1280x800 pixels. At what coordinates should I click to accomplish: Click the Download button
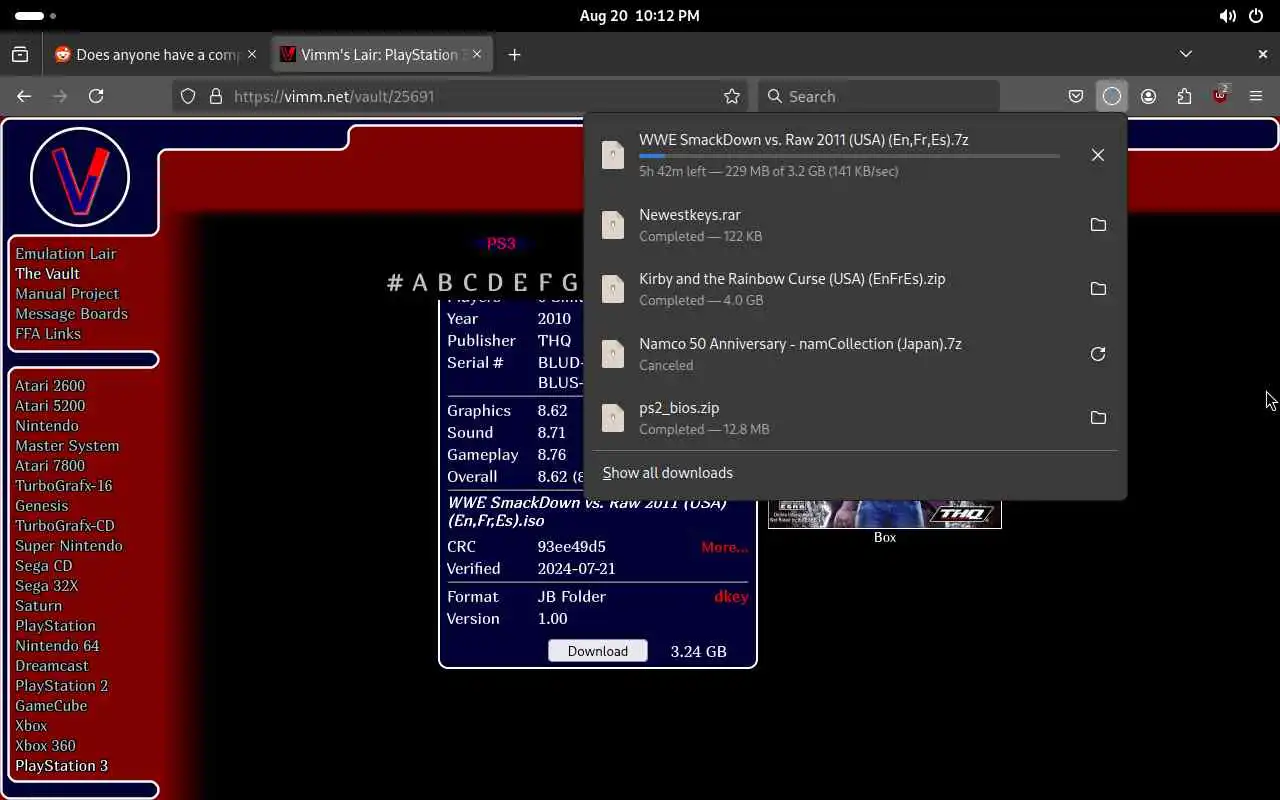pos(598,651)
